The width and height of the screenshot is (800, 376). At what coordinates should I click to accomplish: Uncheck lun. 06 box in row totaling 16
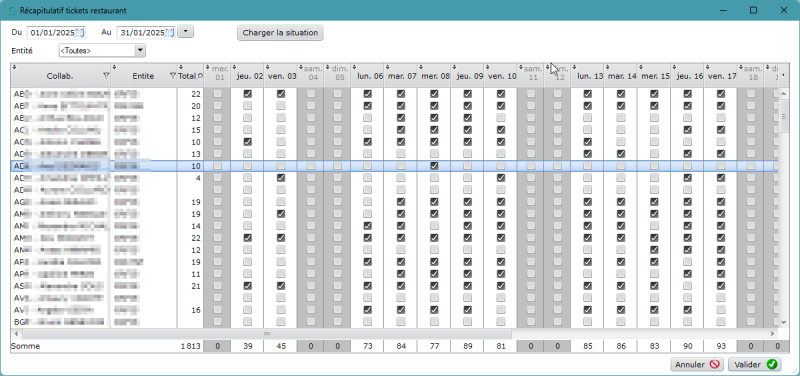tap(367, 310)
